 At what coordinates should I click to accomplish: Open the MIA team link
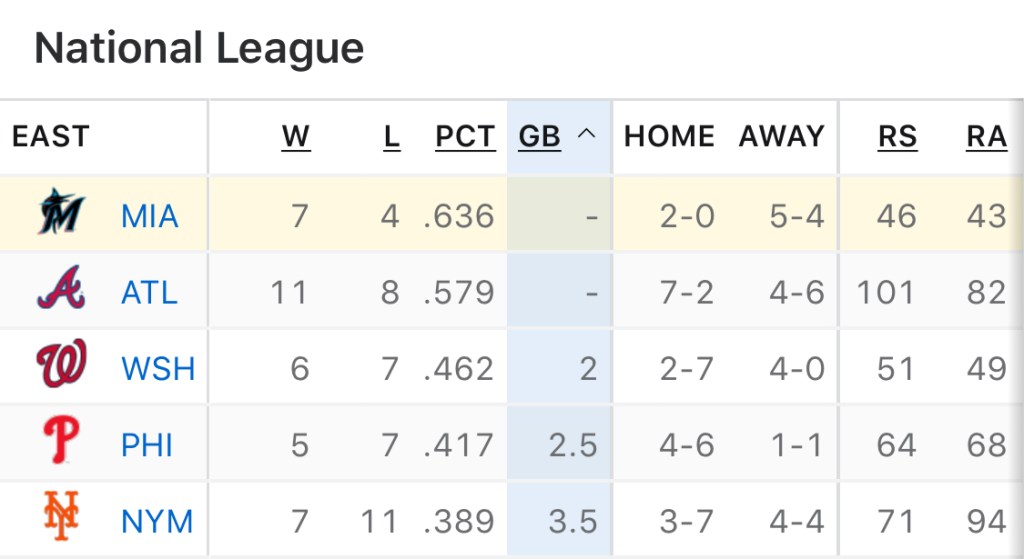coord(150,215)
